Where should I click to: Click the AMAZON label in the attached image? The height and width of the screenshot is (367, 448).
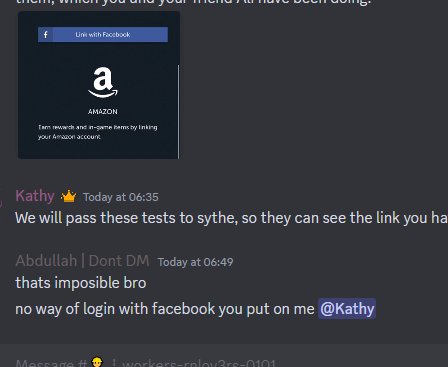pos(103,112)
